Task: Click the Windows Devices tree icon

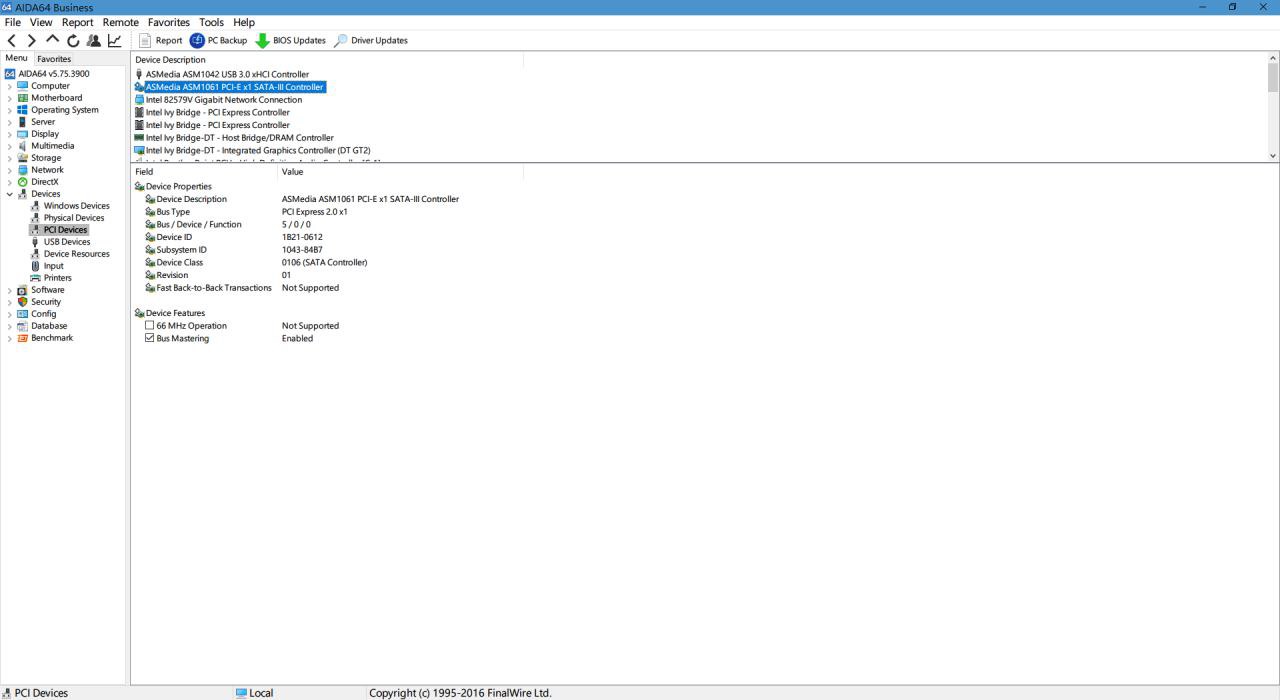Action: 36,206
